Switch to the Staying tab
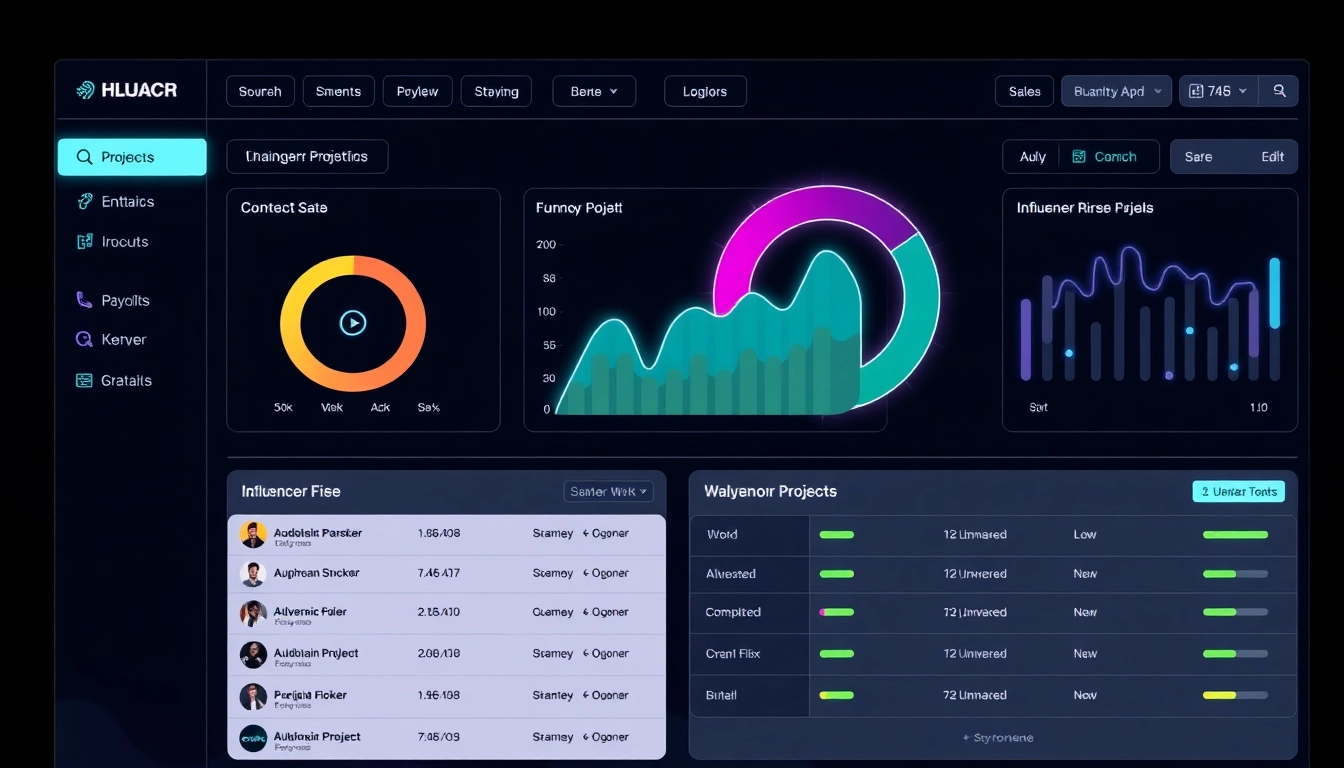Viewport: 1344px width, 768px height. pyautogui.click(x=496, y=90)
